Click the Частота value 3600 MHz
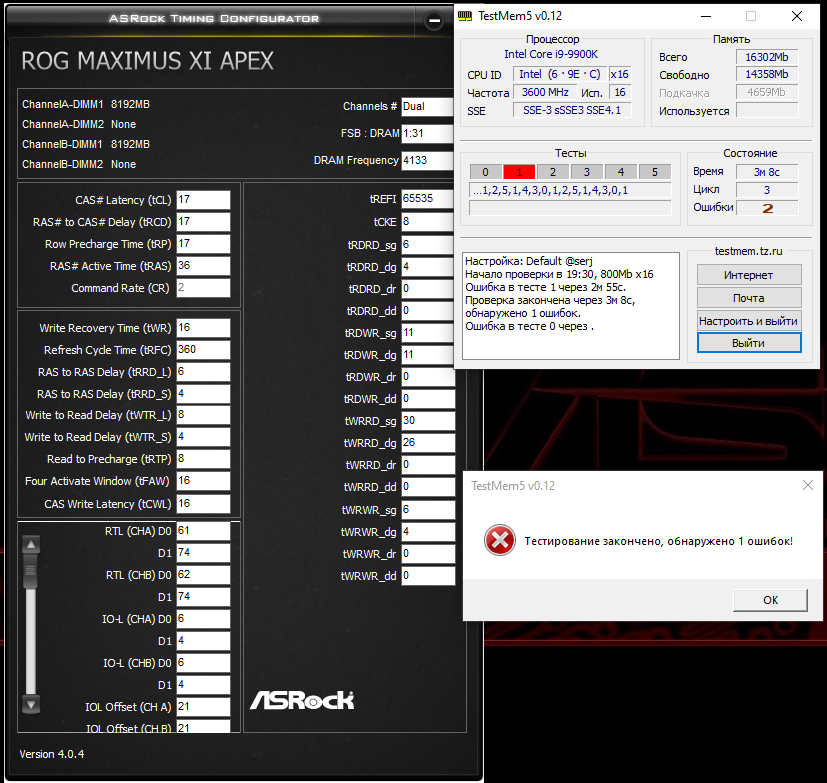This screenshot has height=783, width=827. click(x=545, y=92)
